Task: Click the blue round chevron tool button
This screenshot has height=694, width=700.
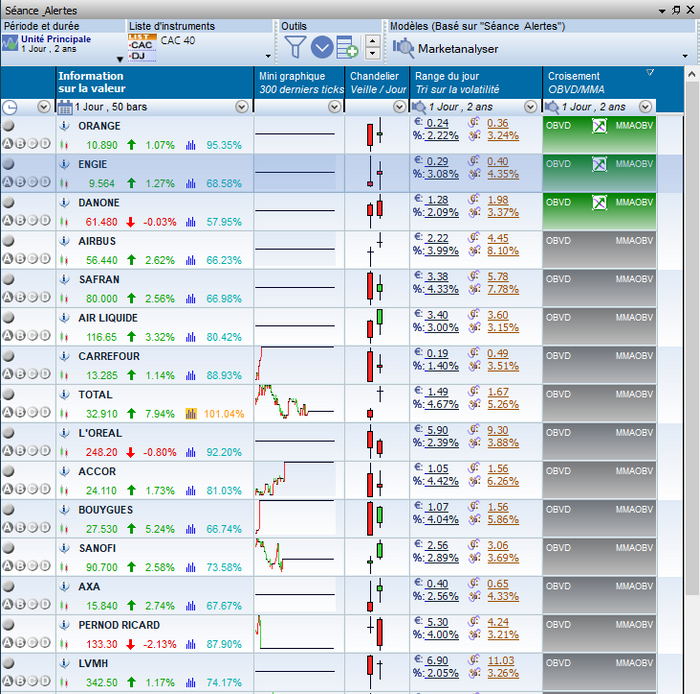Action: click(x=322, y=47)
